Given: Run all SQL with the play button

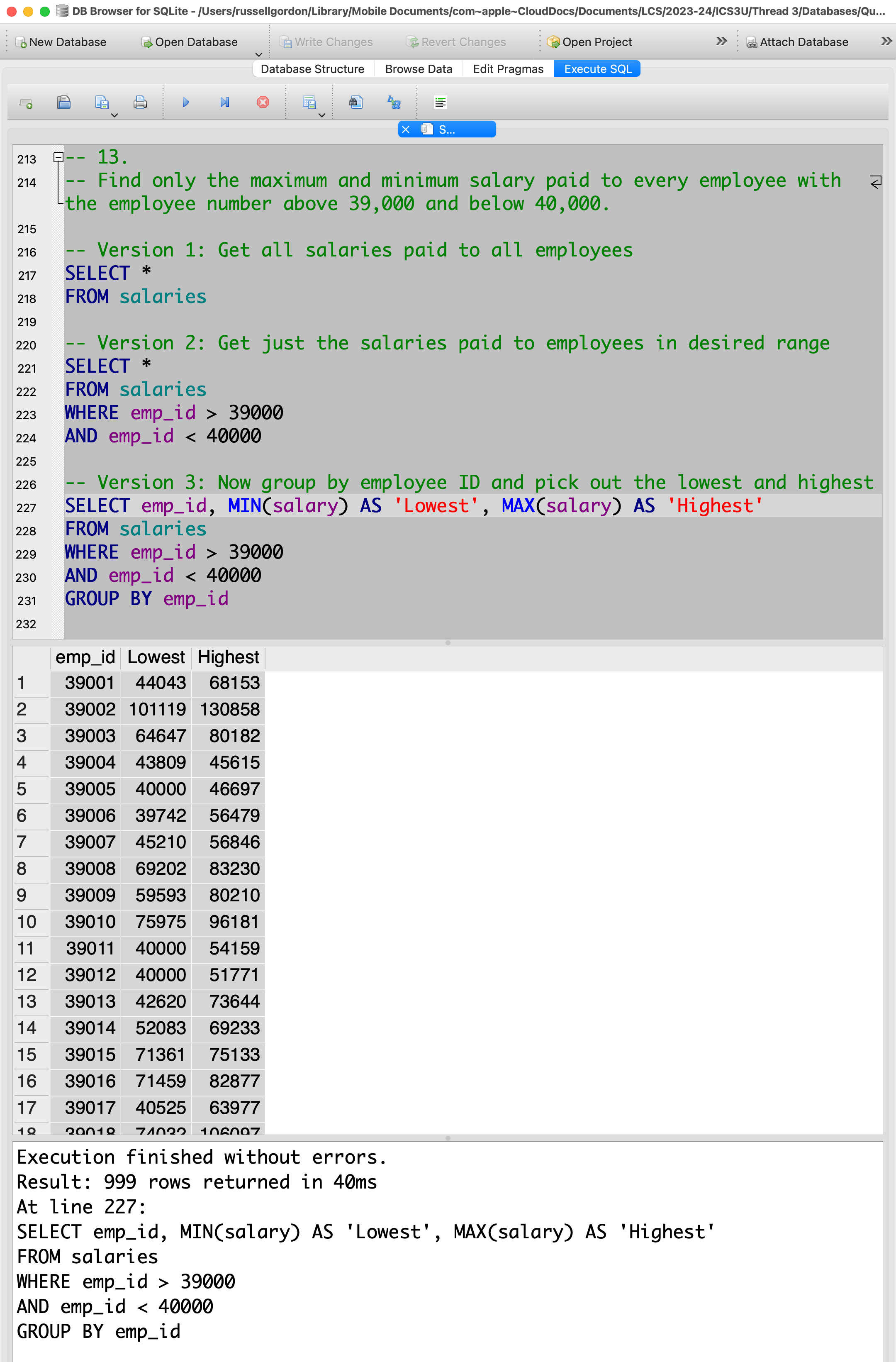Looking at the screenshot, I should click(x=186, y=103).
